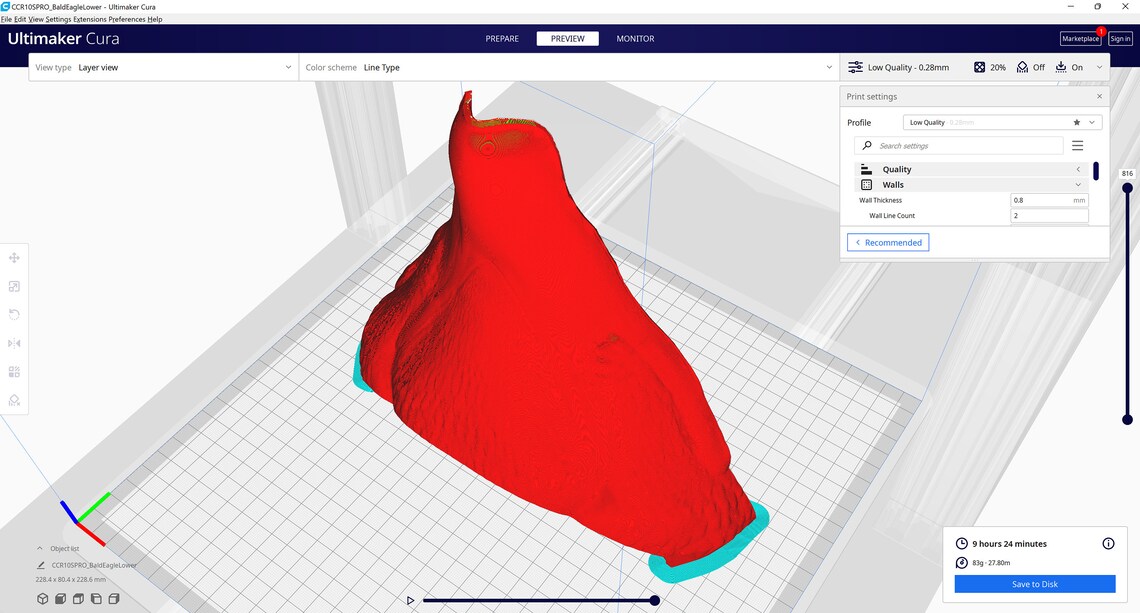
Task: Select the Scale tool
Action: (14, 286)
